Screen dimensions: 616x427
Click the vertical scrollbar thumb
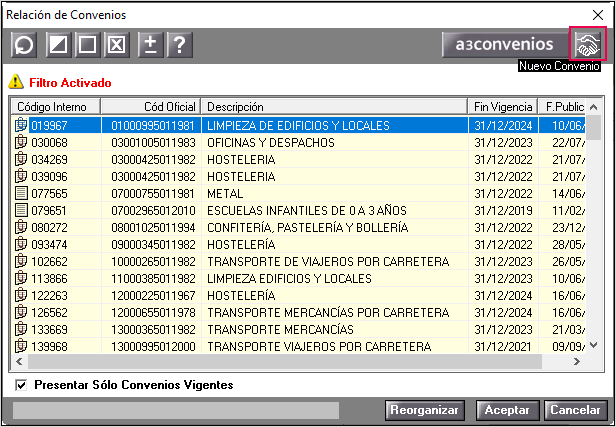click(x=594, y=127)
